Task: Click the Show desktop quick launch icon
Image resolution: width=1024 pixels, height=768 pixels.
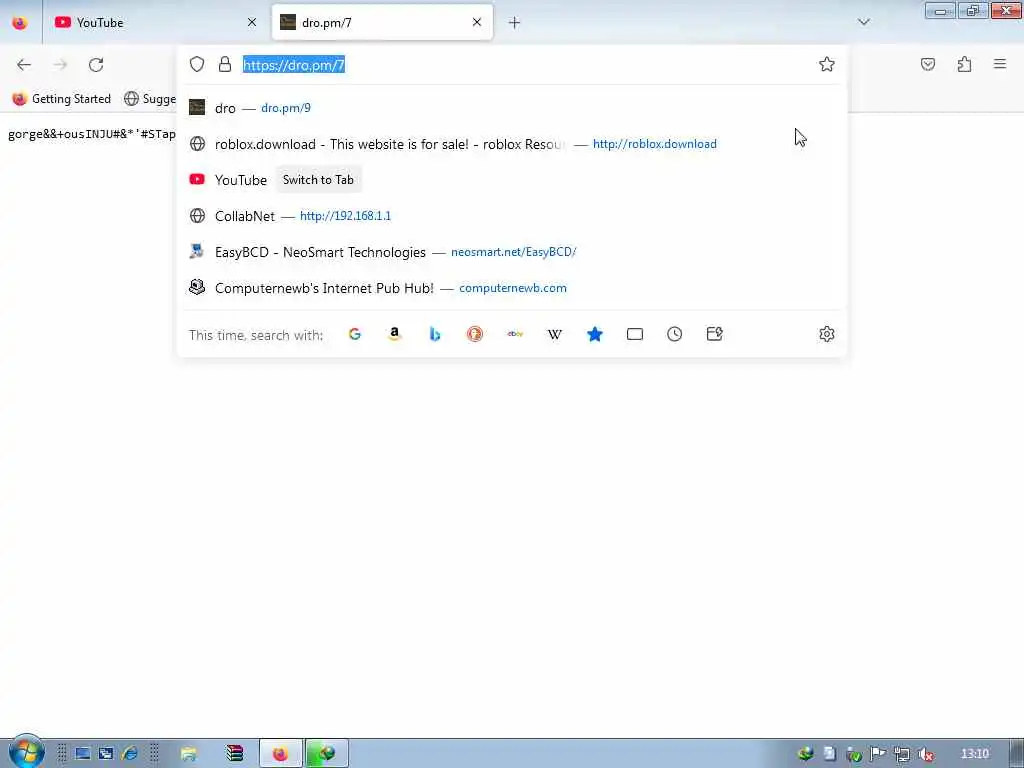Action: click(82, 754)
